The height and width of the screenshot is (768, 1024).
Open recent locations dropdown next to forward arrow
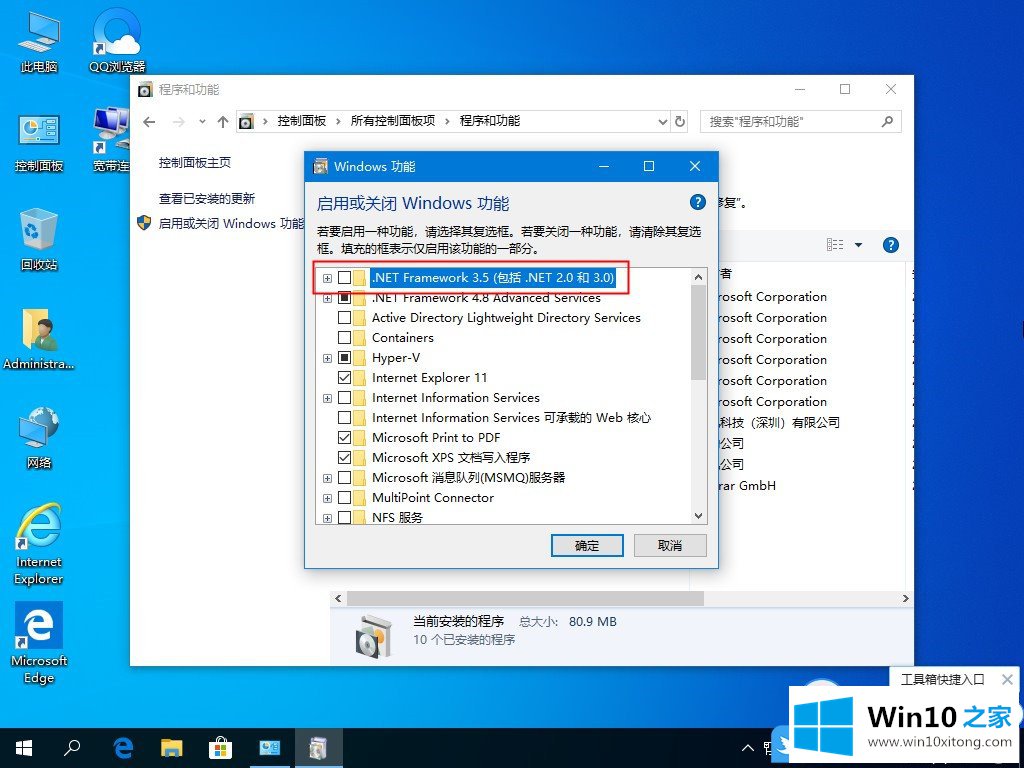202,121
